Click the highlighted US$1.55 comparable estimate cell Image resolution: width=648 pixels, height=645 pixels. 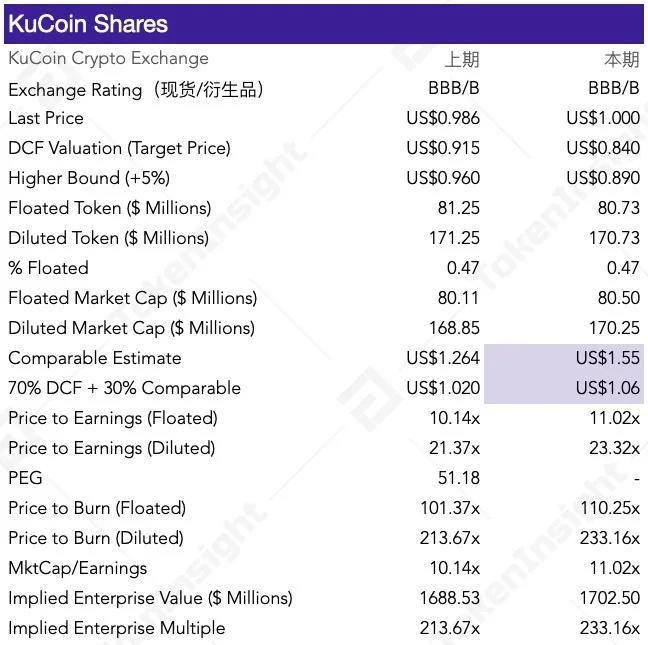point(609,358)
